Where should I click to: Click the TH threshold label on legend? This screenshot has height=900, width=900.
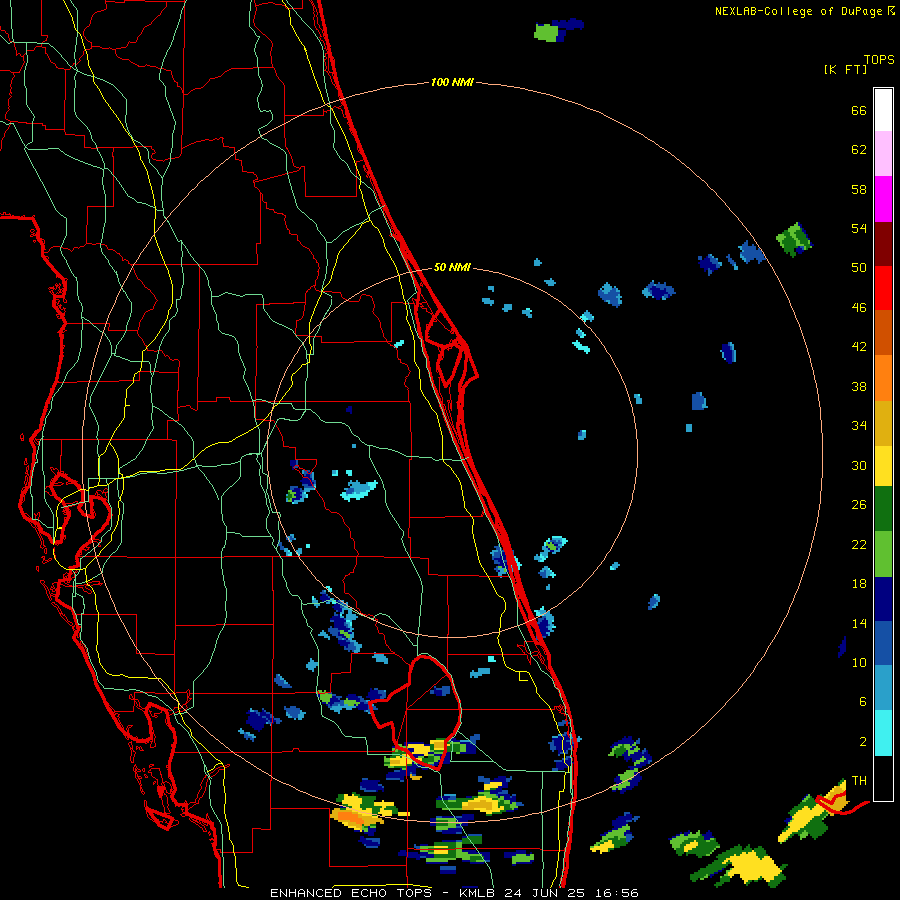click(x=859, y=781)
